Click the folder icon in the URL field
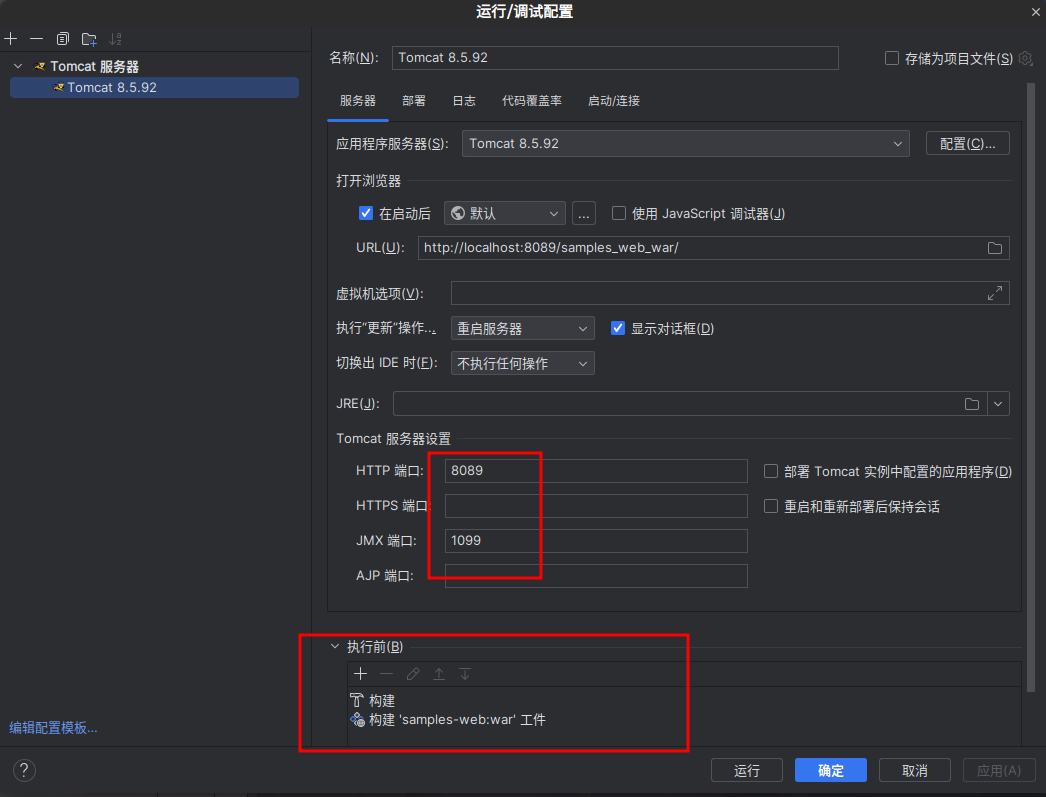Screen dimensions: 1046x797 coord(995,248)
